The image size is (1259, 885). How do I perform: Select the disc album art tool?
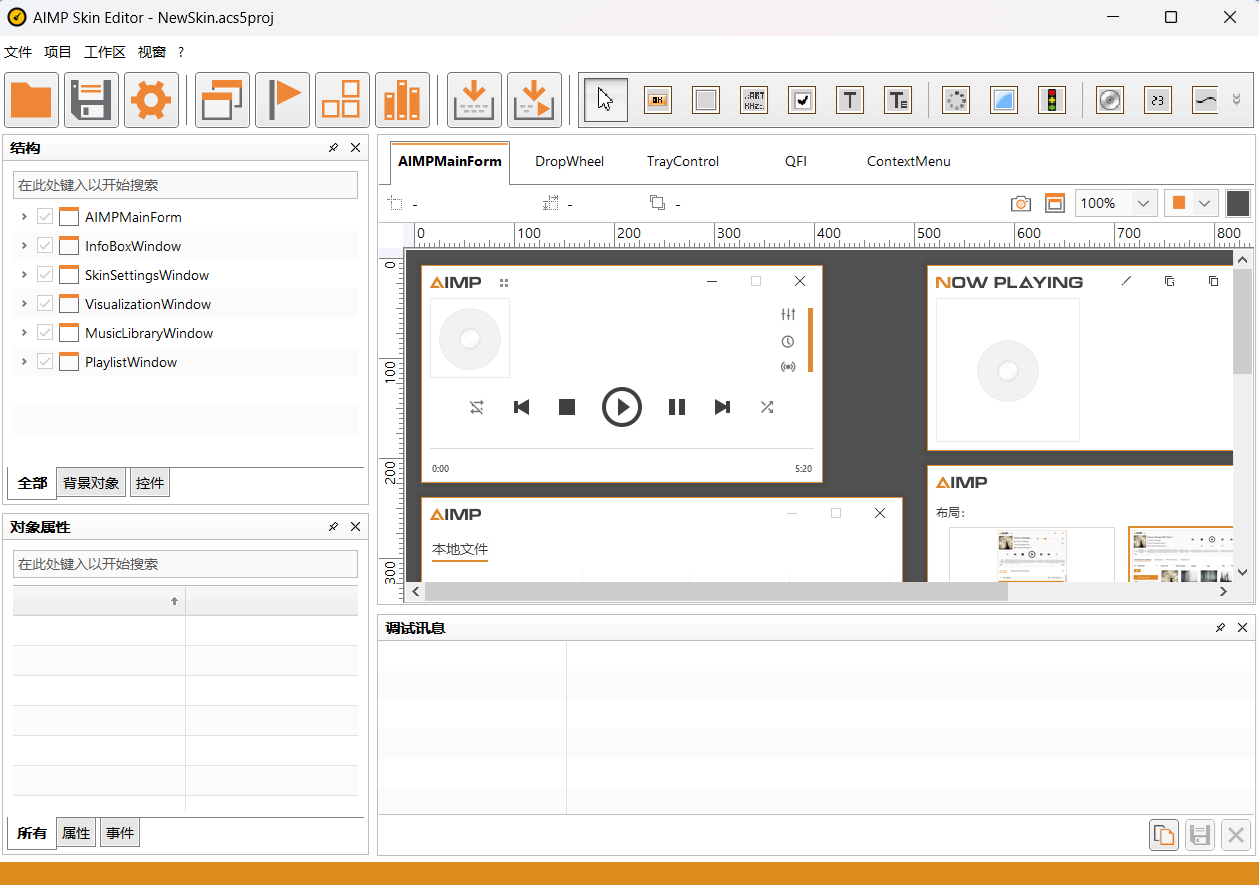point(1109,100)
